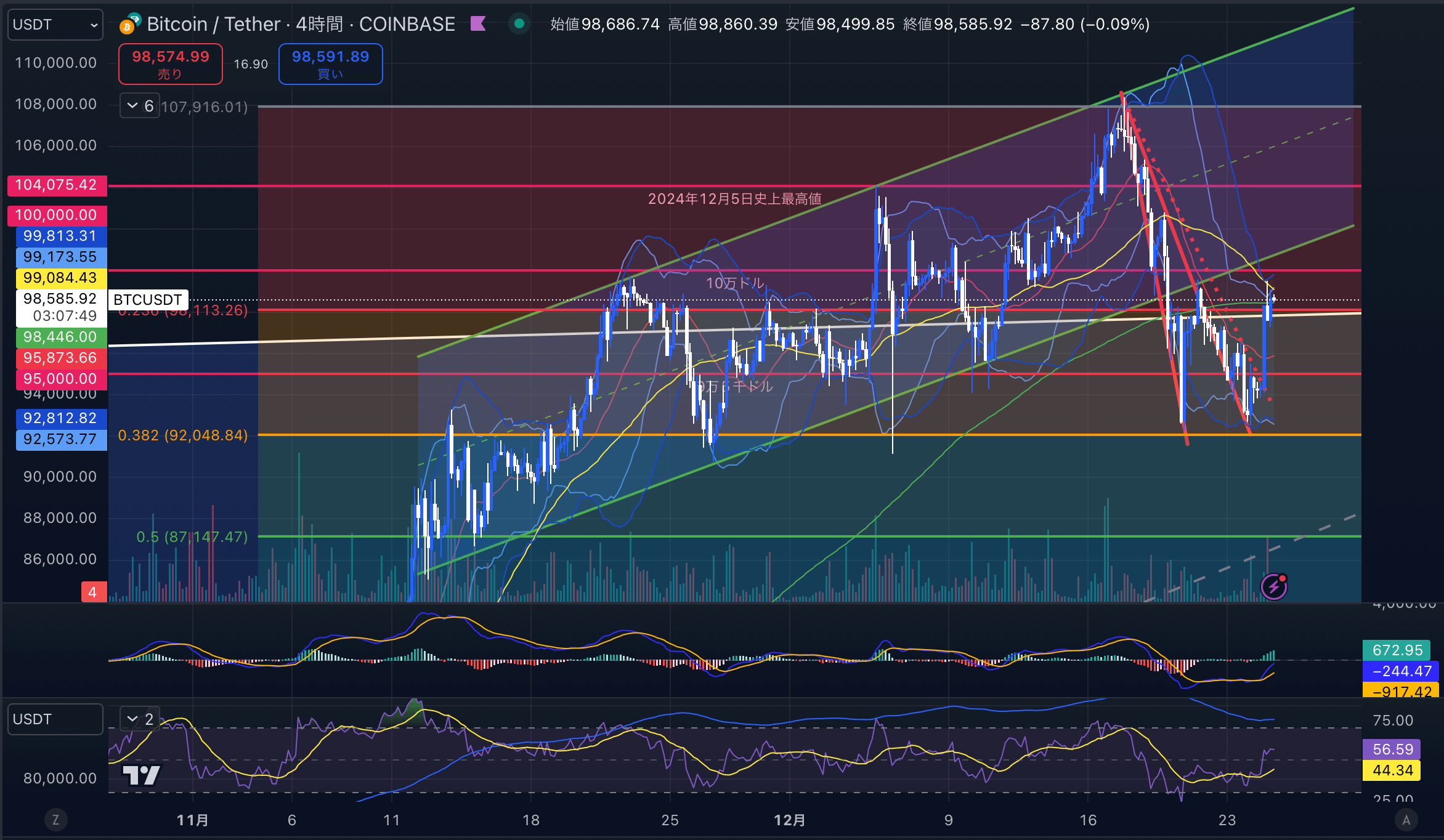Click the TradingView logo watermark button
This screenshot has width=1444, height=840.
[x=142, y=775]
